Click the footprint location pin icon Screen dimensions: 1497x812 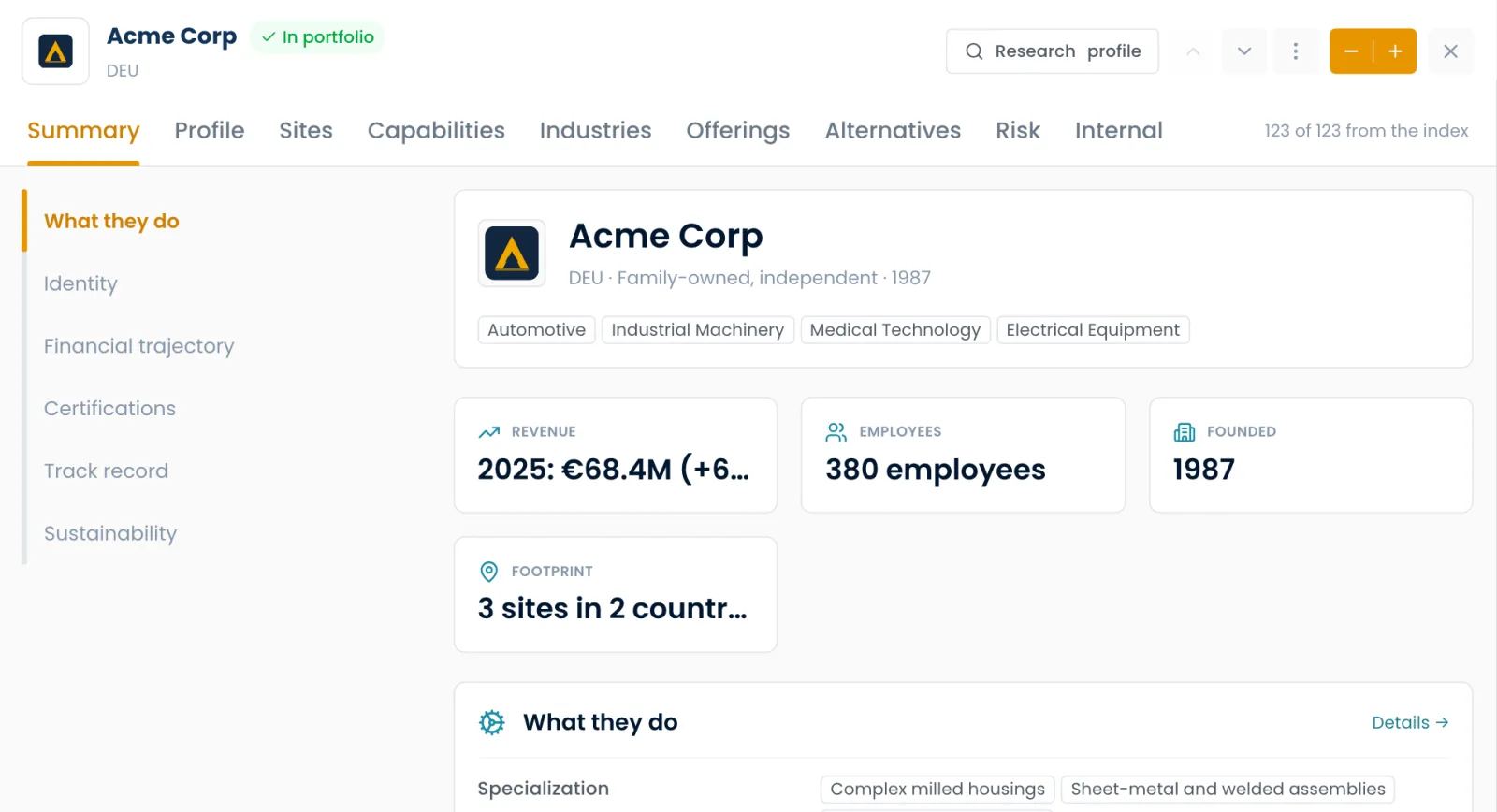click(488, 572)
